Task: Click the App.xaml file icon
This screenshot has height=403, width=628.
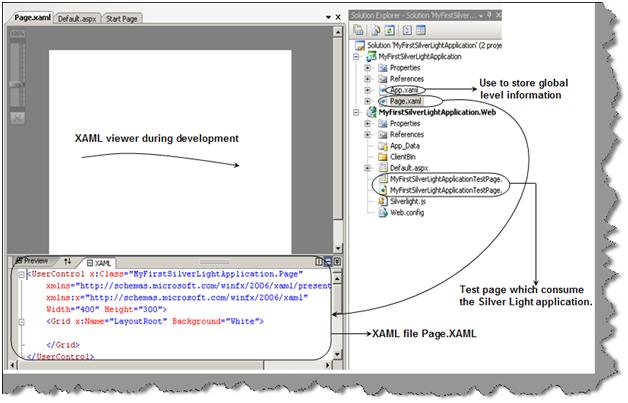Action: click(383, 90)
